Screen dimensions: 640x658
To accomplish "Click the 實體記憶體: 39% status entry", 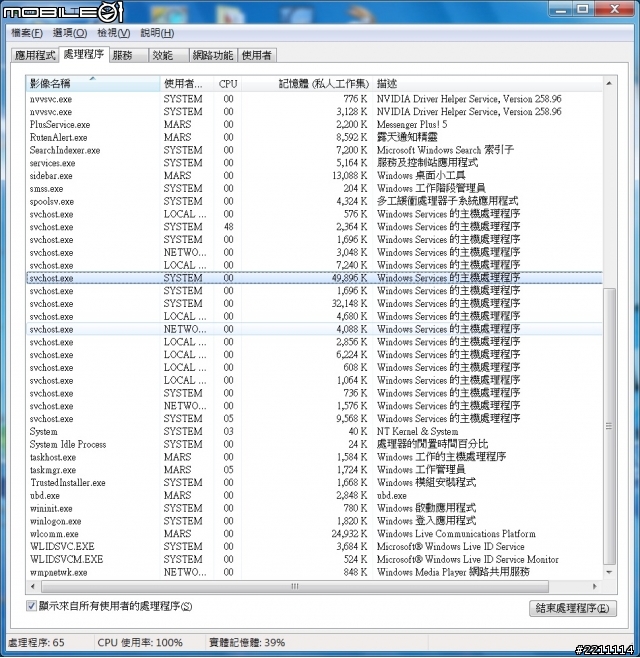I will click(247, 642).
